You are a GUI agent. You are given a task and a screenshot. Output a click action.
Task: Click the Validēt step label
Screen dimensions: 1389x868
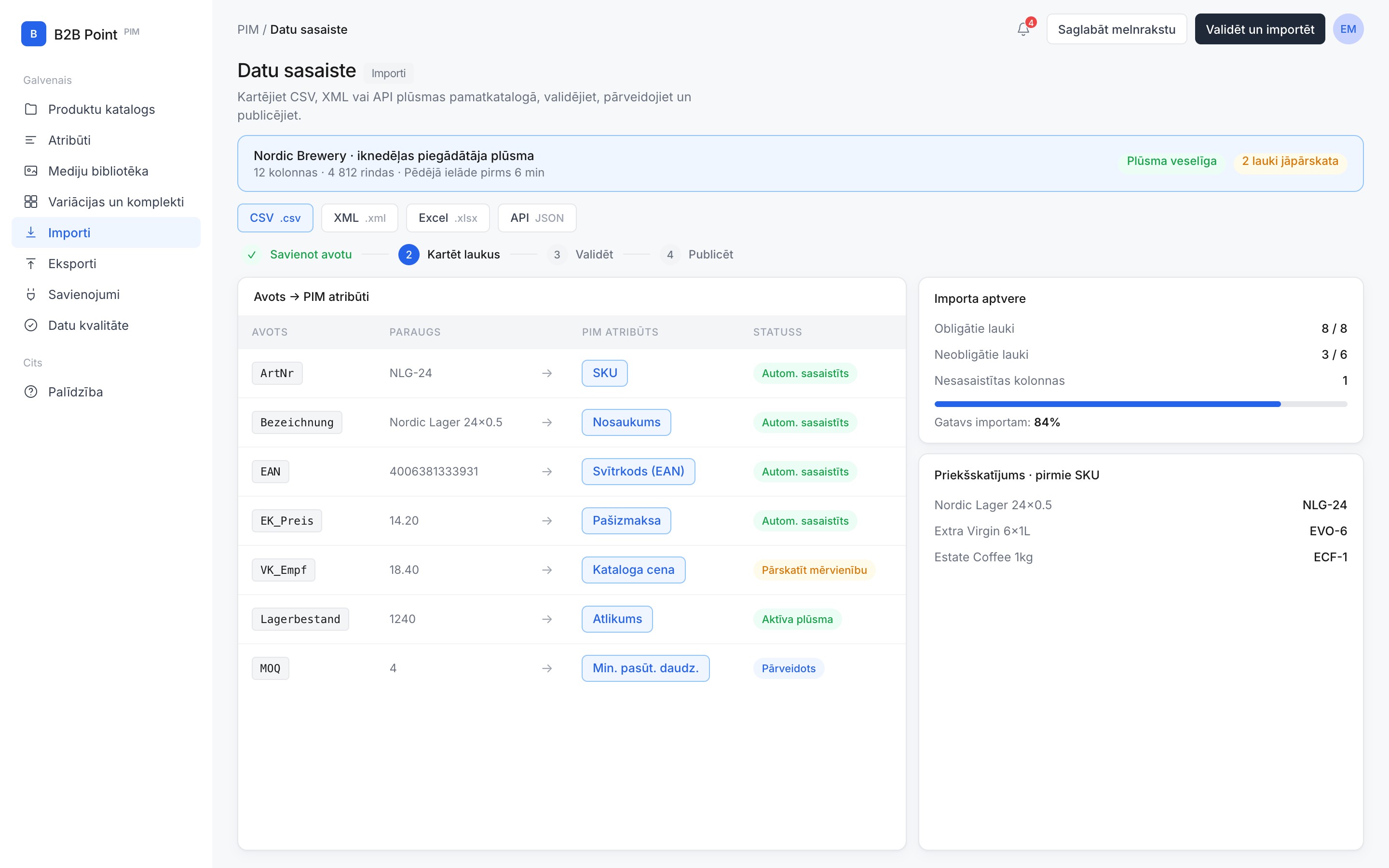click(x=594, y=254)
